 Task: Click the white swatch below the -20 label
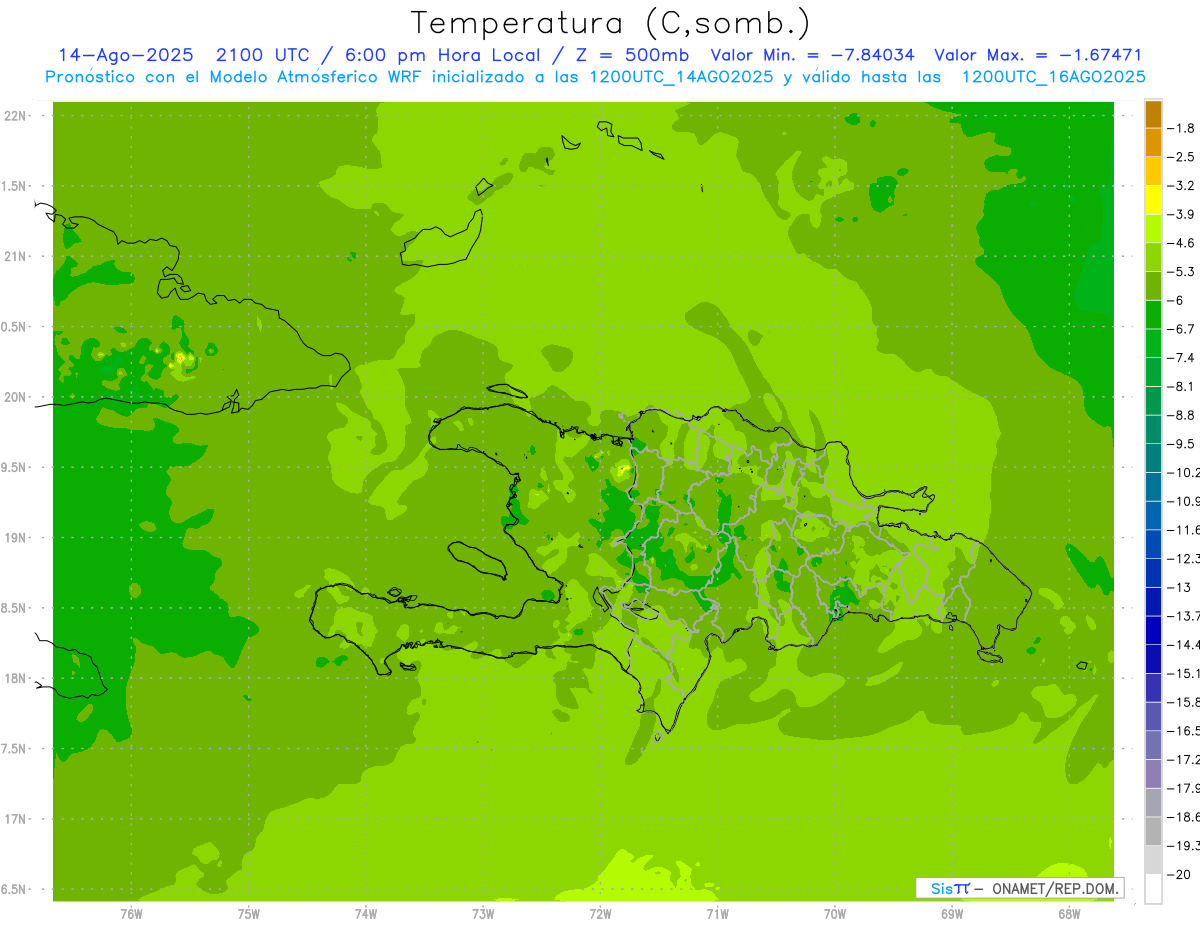coord(1153,889)
